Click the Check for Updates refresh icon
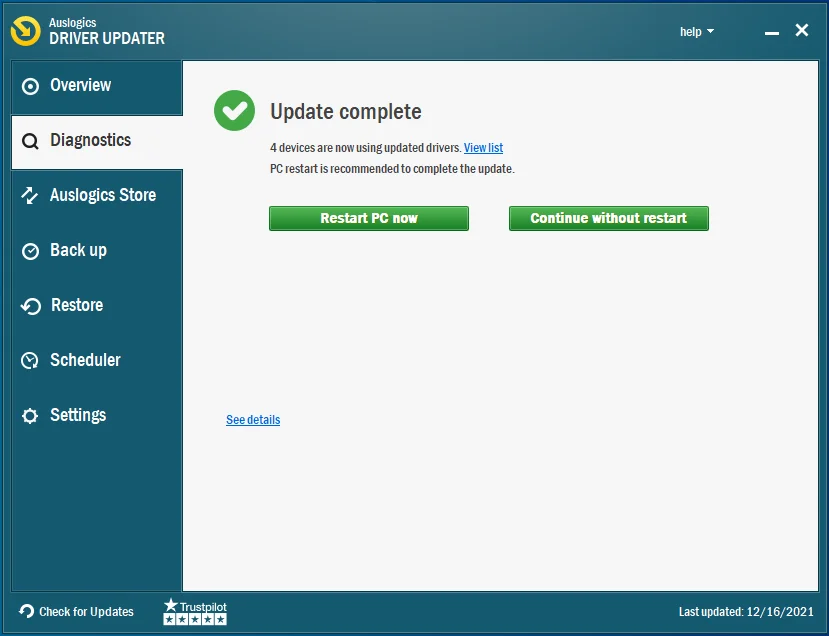This screenshot has height=636, width=829. coord(26,611)
